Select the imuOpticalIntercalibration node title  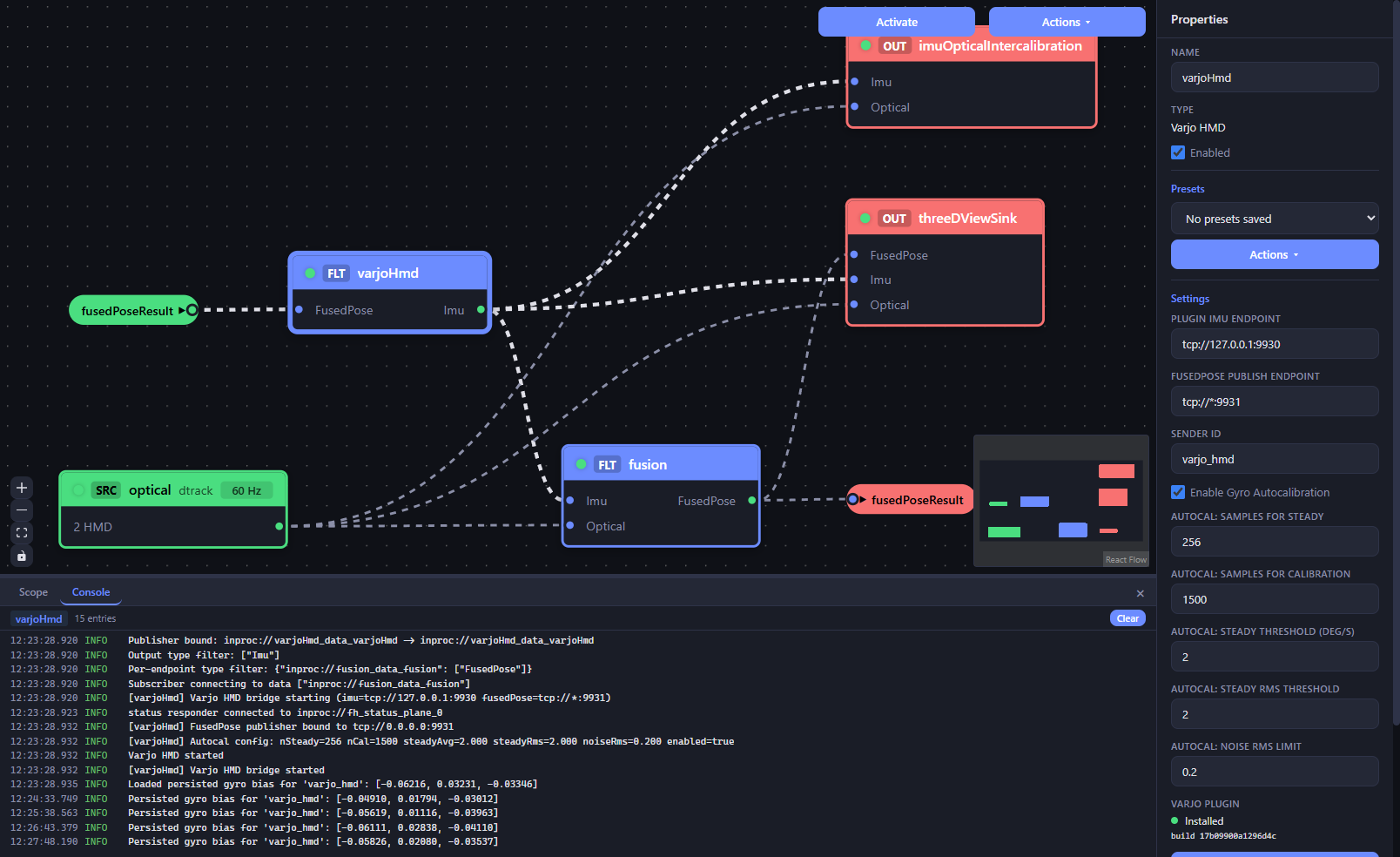pyautogui.click(x=1000, y=46)
